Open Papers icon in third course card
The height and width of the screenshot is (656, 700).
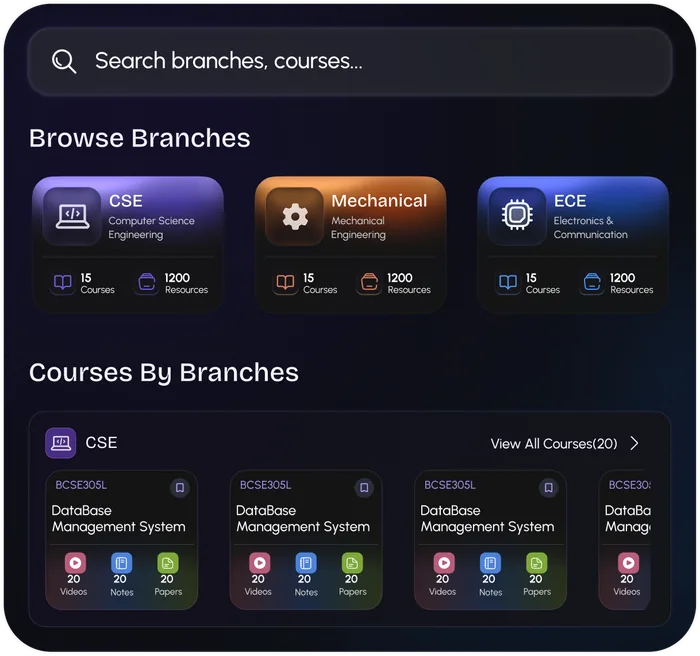537,563
